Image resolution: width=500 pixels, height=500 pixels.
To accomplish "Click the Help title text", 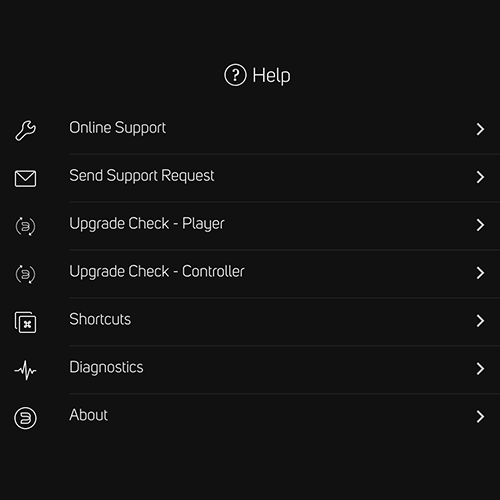I will [271, 76].
